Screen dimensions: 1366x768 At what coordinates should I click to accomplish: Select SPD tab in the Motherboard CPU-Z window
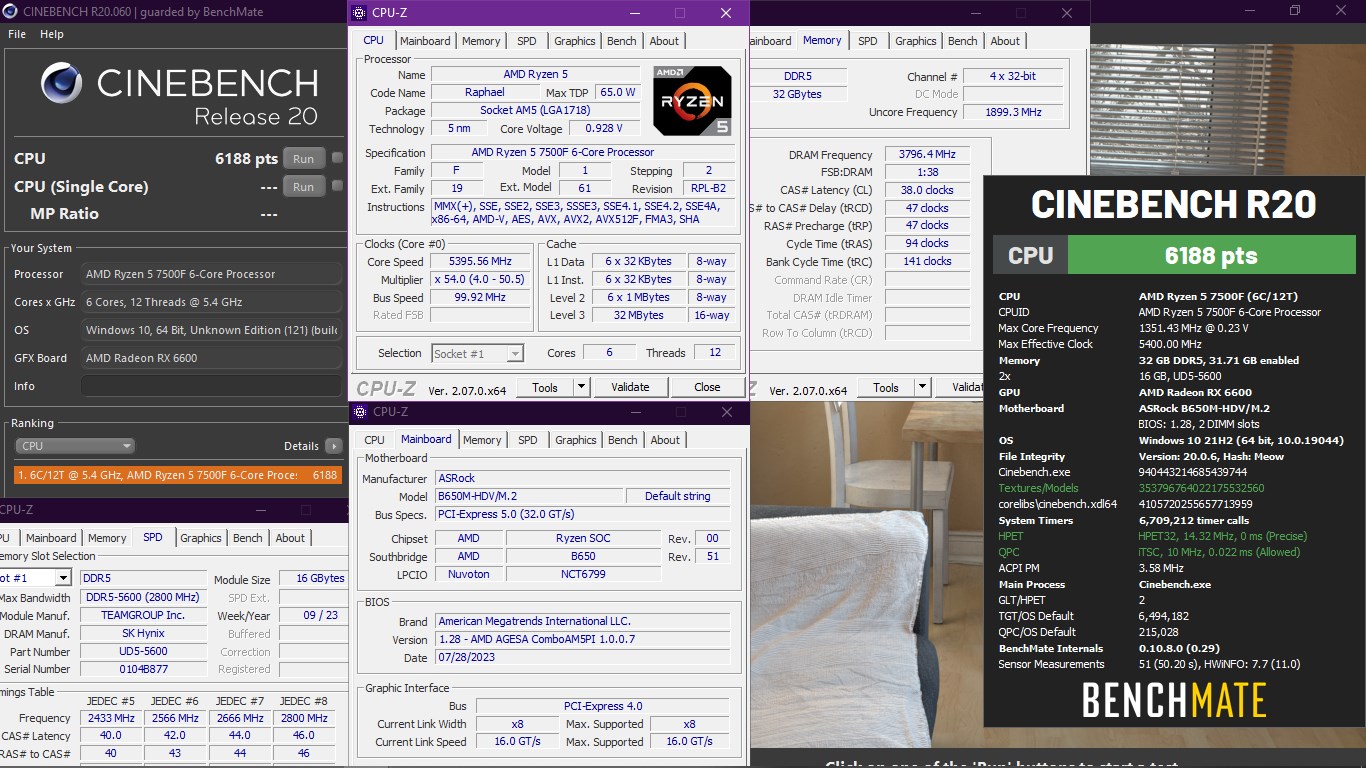(x=528, y=440)
